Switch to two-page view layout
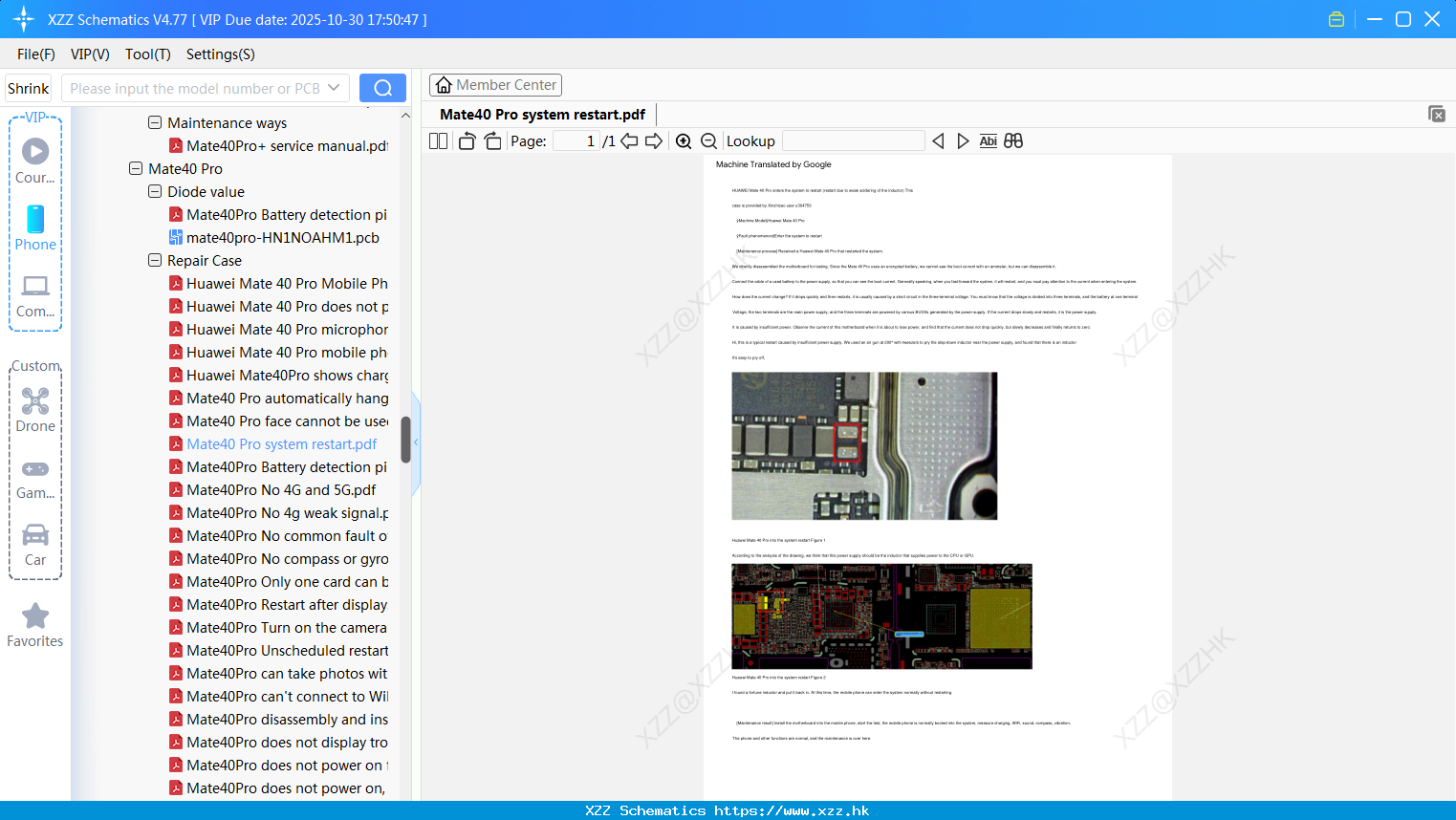This screenshot has width=1456, height=820. click(x=438, y=141)
